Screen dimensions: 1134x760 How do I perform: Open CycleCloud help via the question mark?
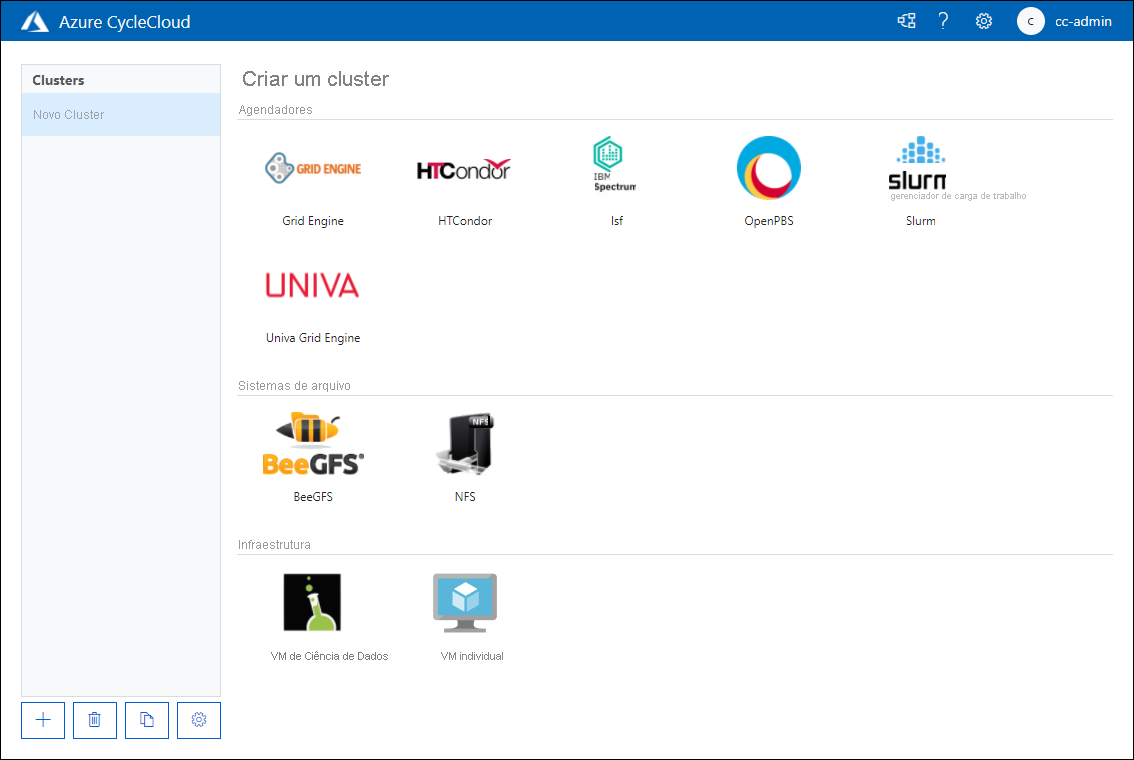point(943,20)
